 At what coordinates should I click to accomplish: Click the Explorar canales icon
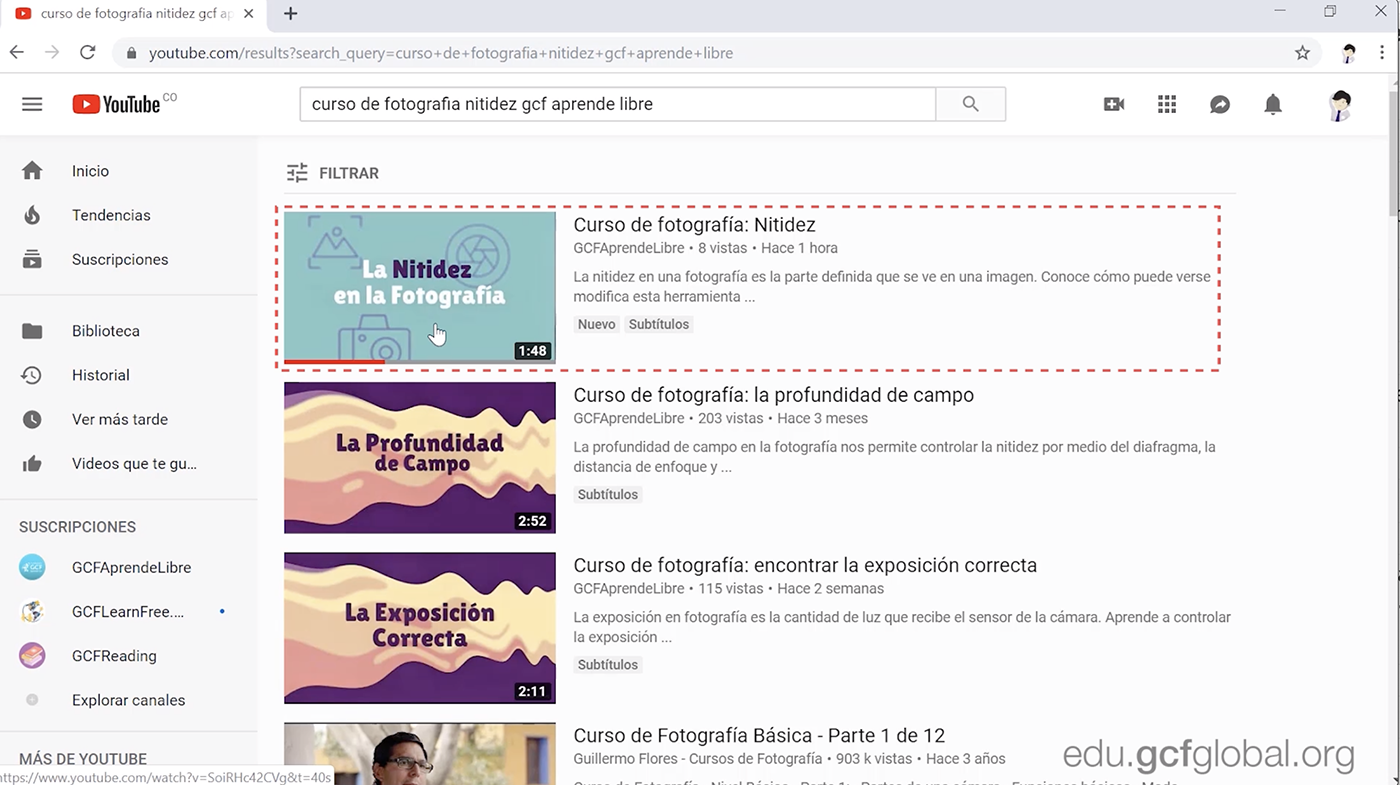pyautogui.click(x=32, y=700)
